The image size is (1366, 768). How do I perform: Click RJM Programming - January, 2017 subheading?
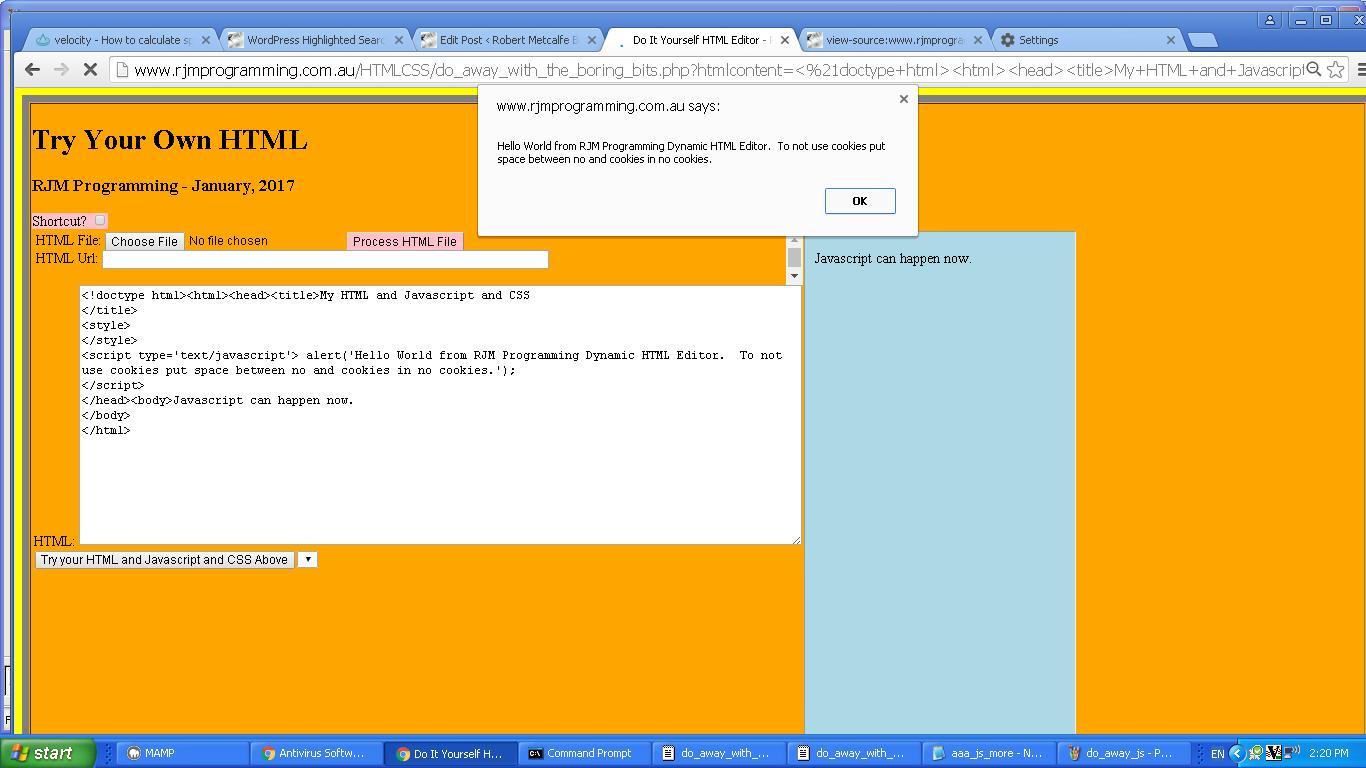[163, 186]
